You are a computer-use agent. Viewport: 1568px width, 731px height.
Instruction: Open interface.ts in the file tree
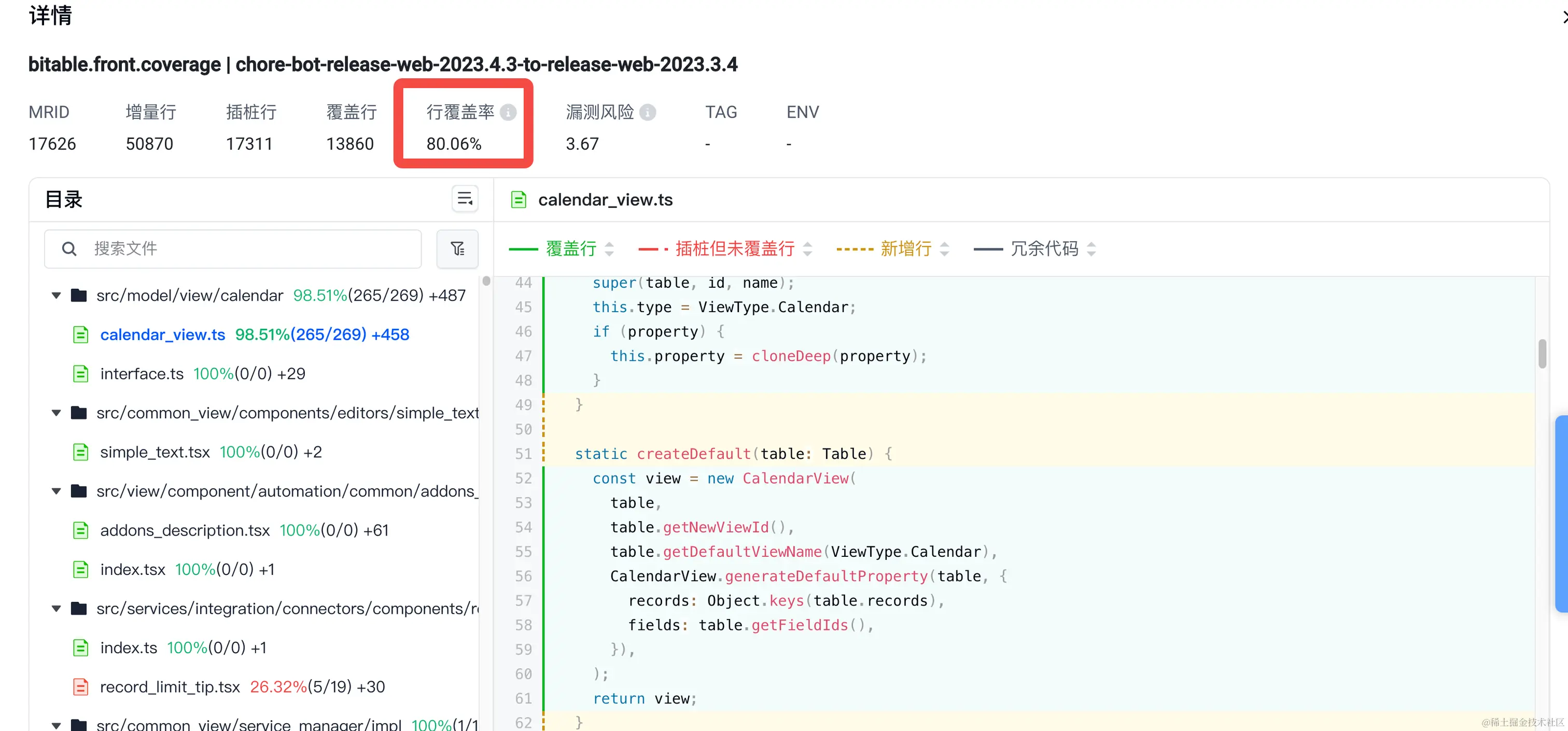tap(142, 374)
